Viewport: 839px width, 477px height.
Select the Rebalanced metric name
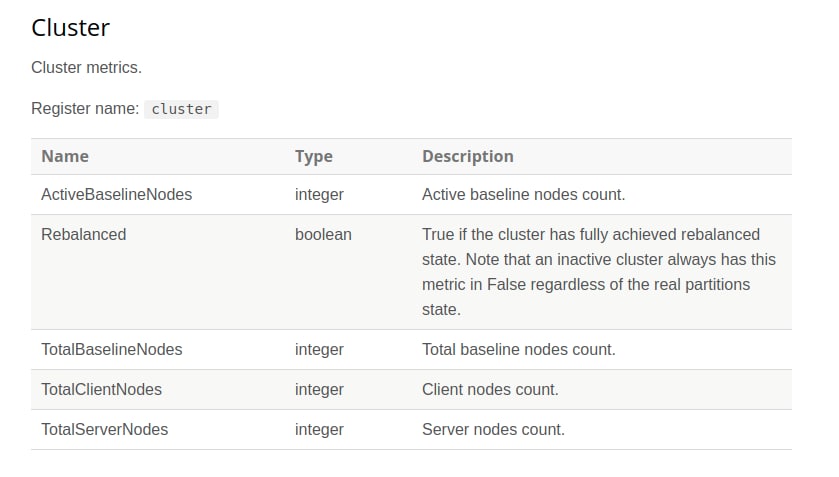pyautogui.click(x=83, y=234)
